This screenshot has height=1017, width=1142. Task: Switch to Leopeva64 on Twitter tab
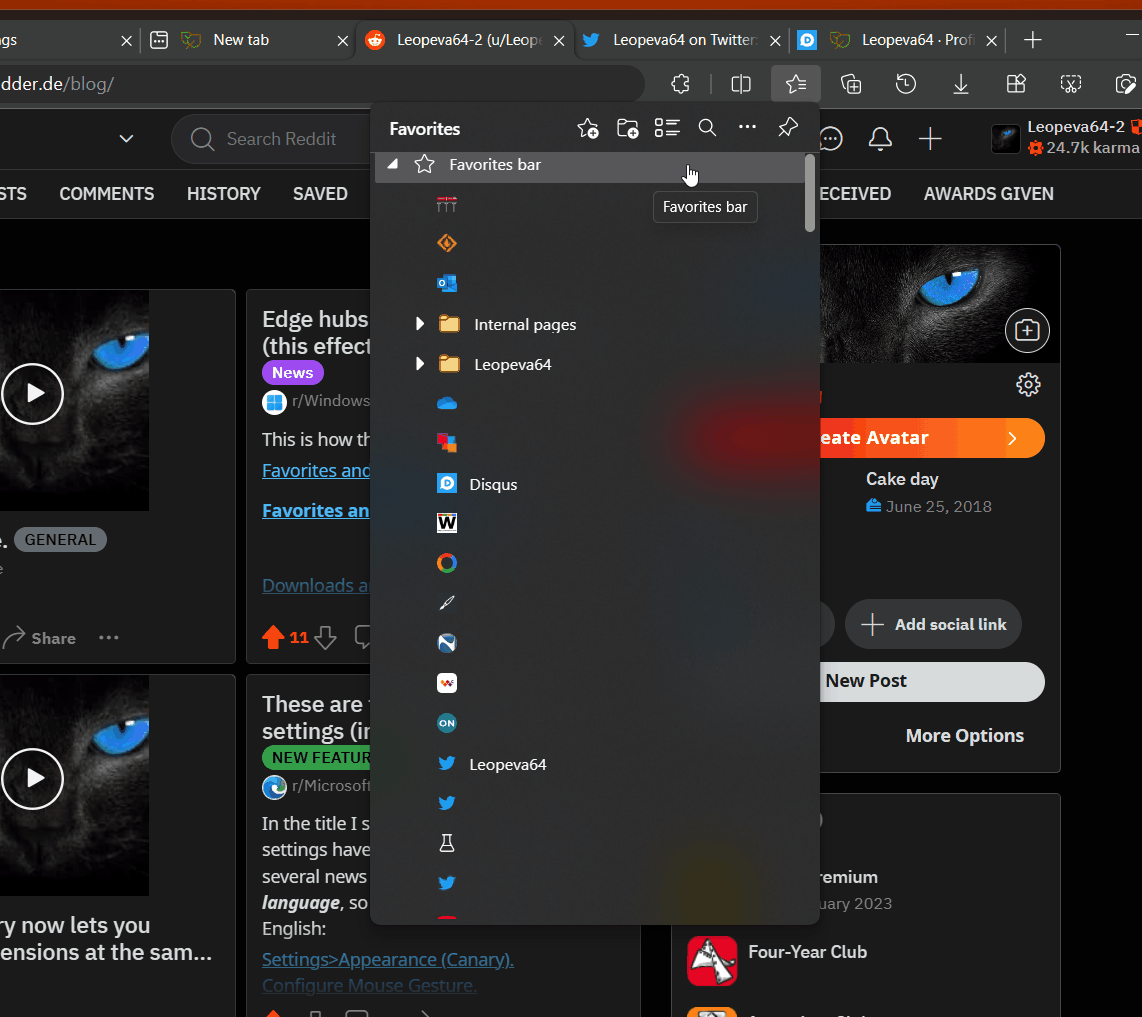click(683, 40)
